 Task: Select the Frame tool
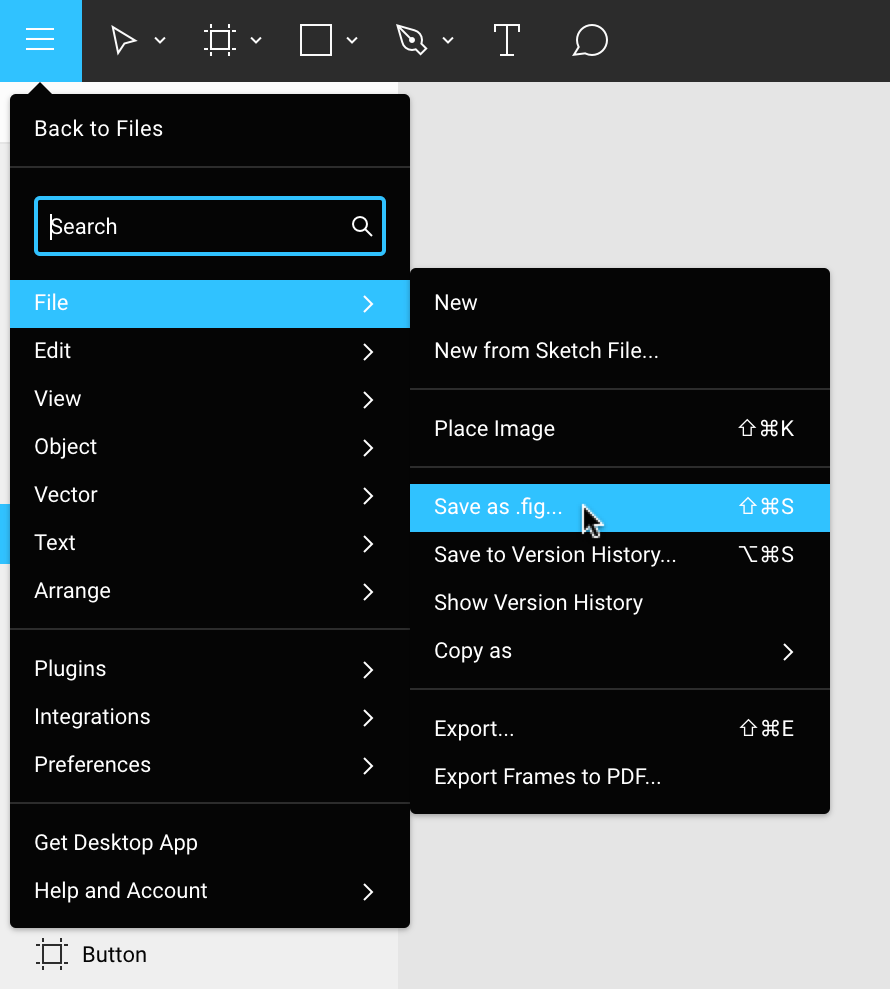point(220,40)
